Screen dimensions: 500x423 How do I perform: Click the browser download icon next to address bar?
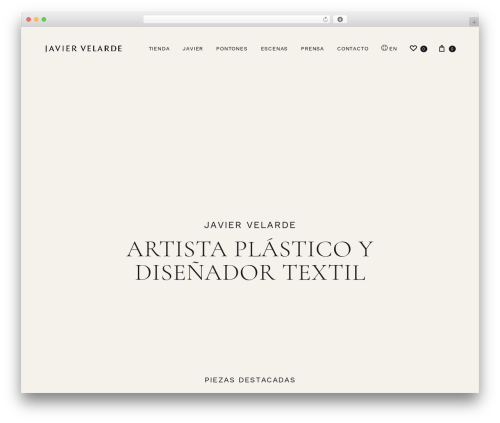[340, 20]
